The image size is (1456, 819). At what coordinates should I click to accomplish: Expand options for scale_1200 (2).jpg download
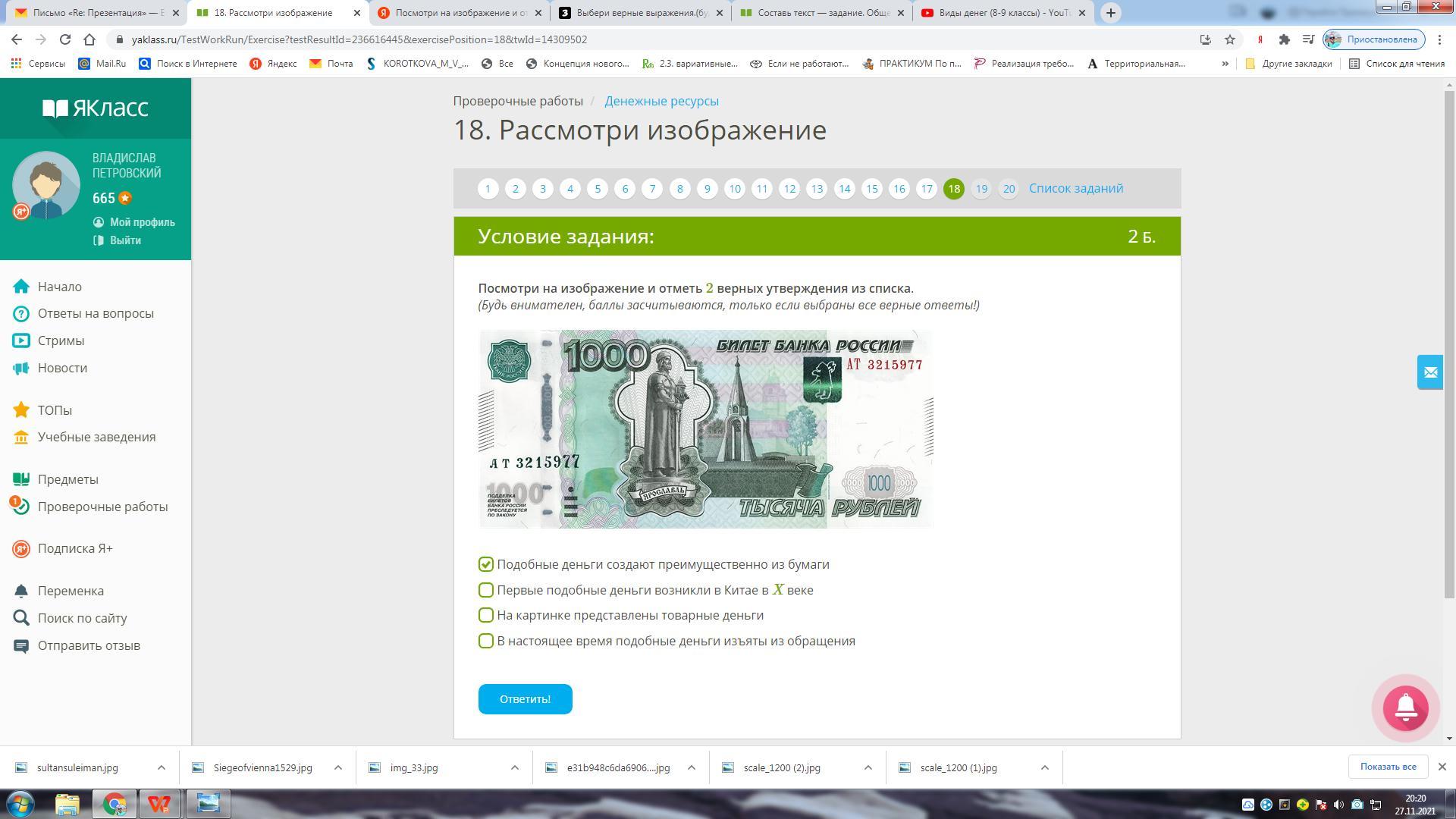point(868,767)
